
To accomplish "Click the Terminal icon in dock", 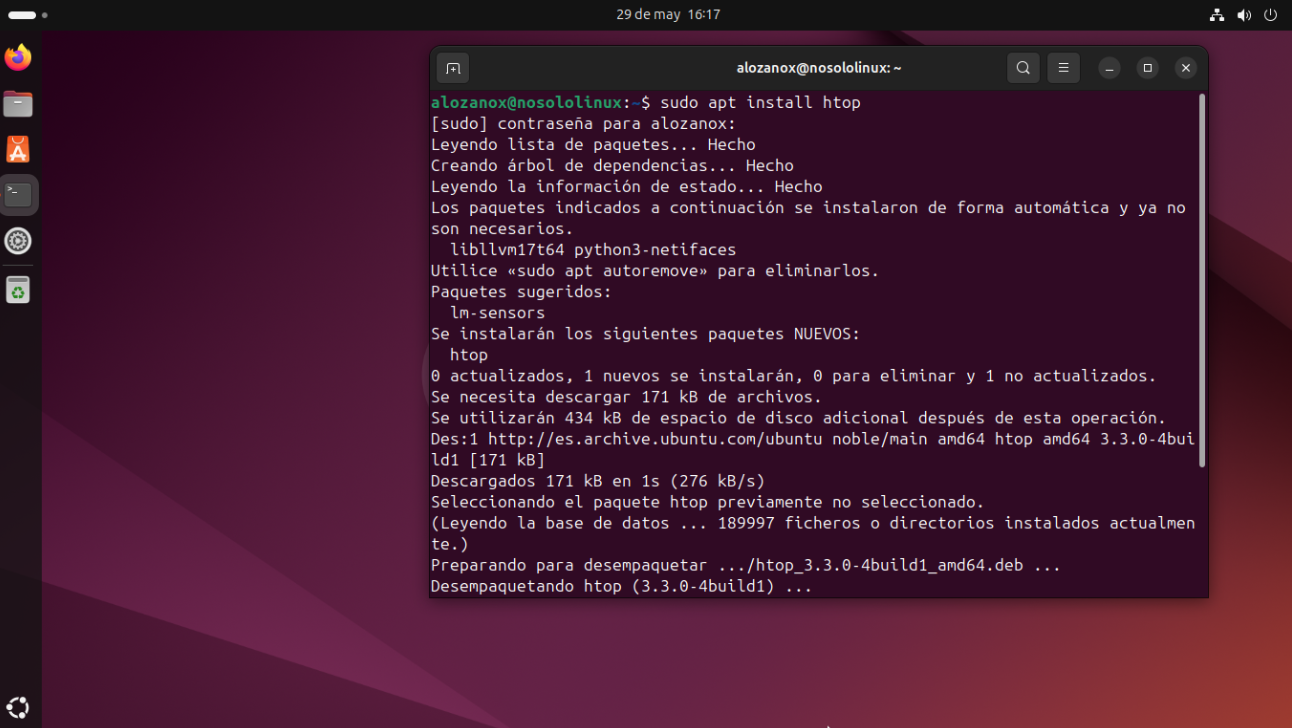I will pos(18,195).
